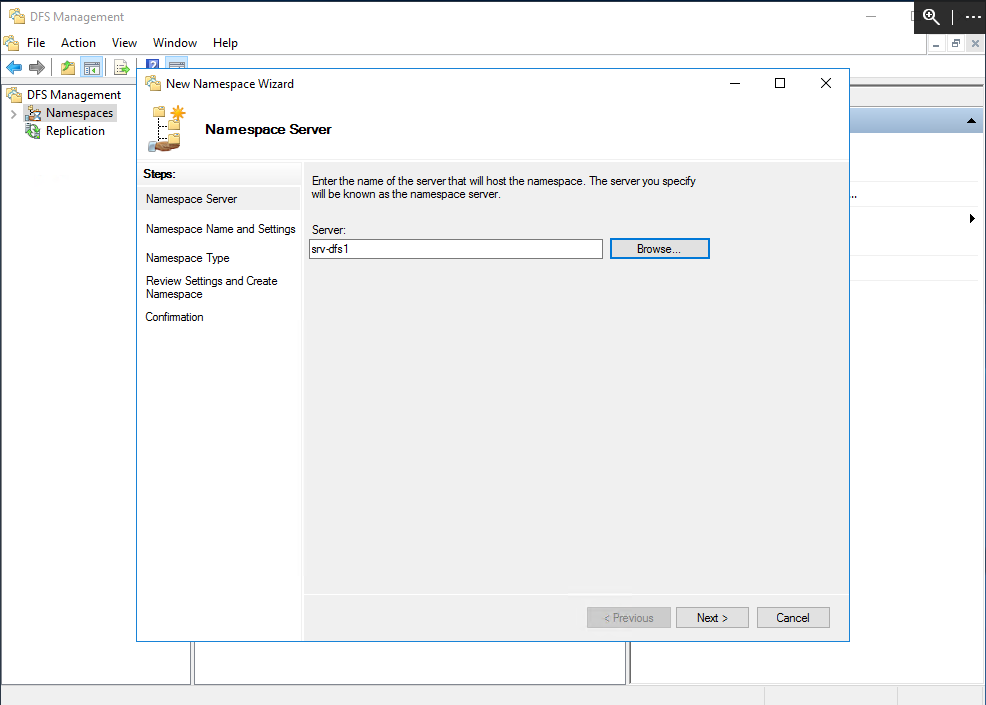The image size is (986, 705).
Task: Click the Browse... button
Action: pyautogui.click(x=660, y=248)
